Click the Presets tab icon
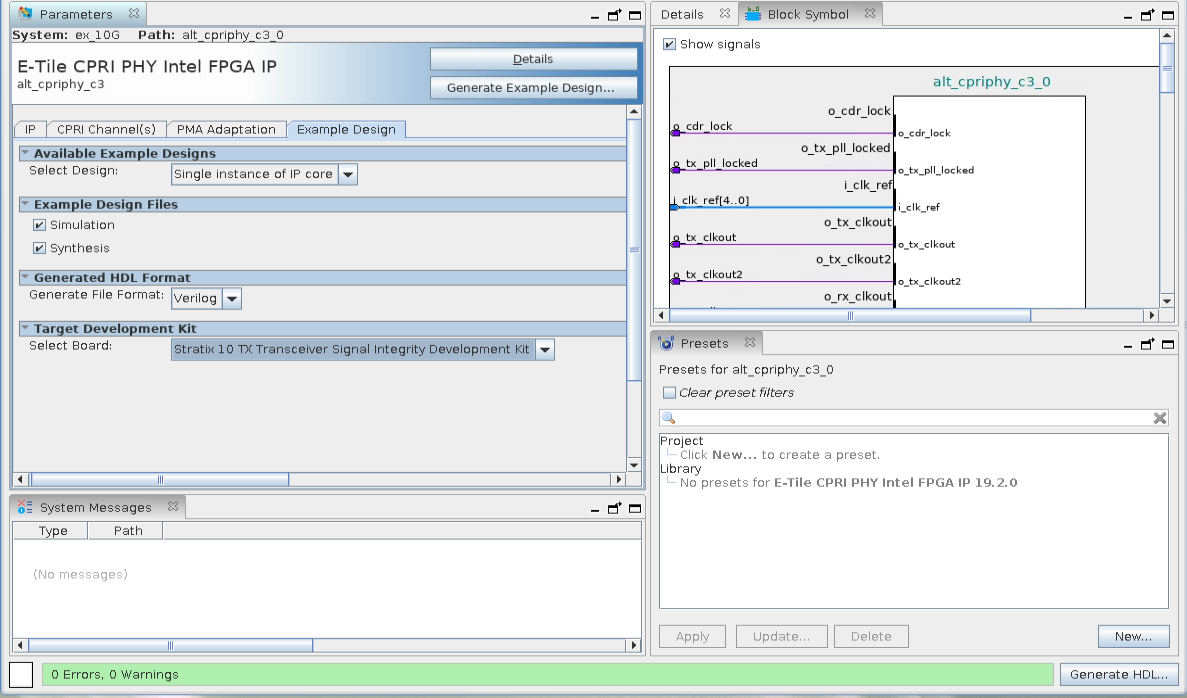Screen dimensions: 1187x698 click(x=667, y=343)
